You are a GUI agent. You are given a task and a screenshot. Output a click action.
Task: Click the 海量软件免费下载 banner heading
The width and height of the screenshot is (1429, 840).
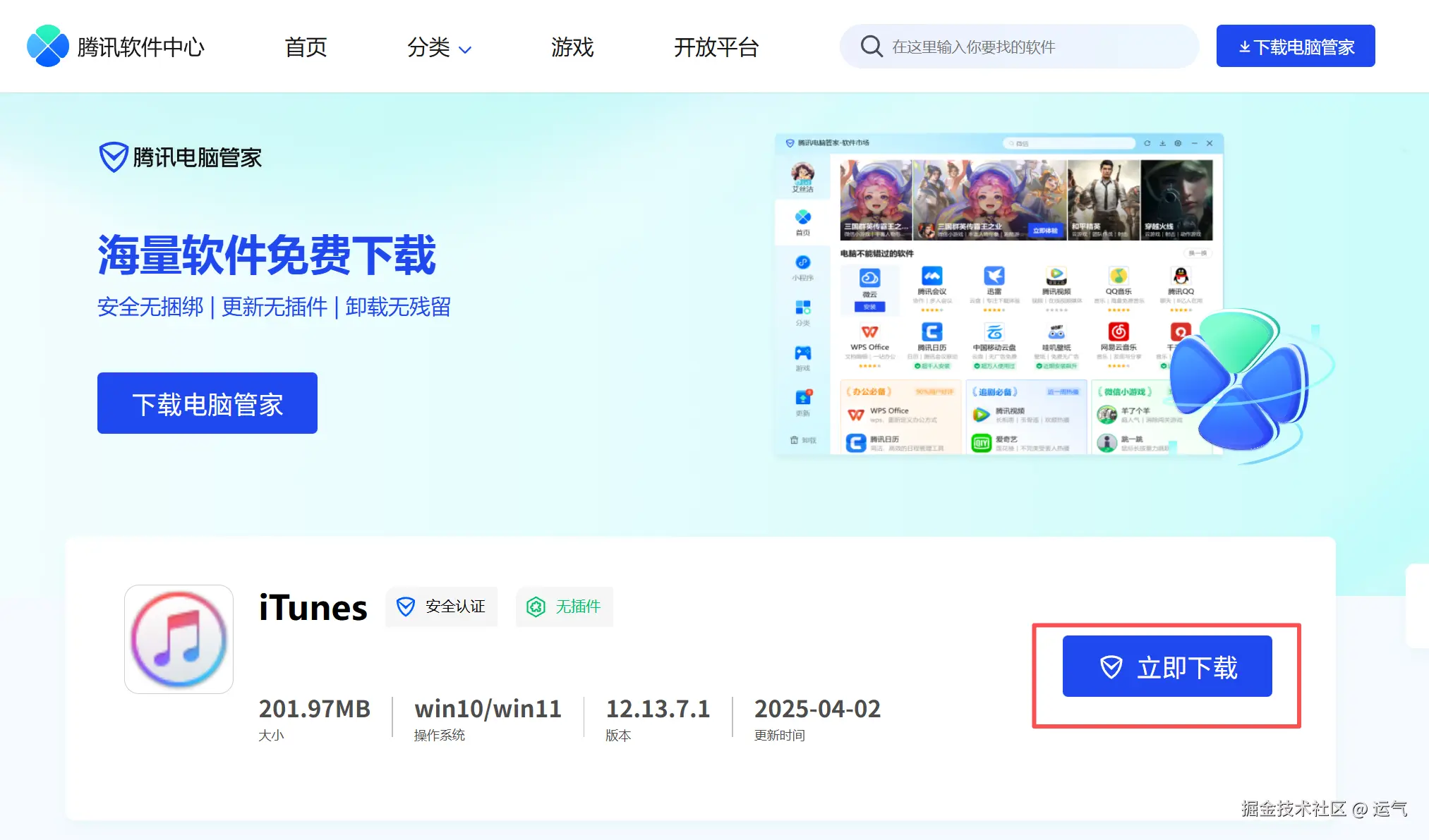click(267, 255)
